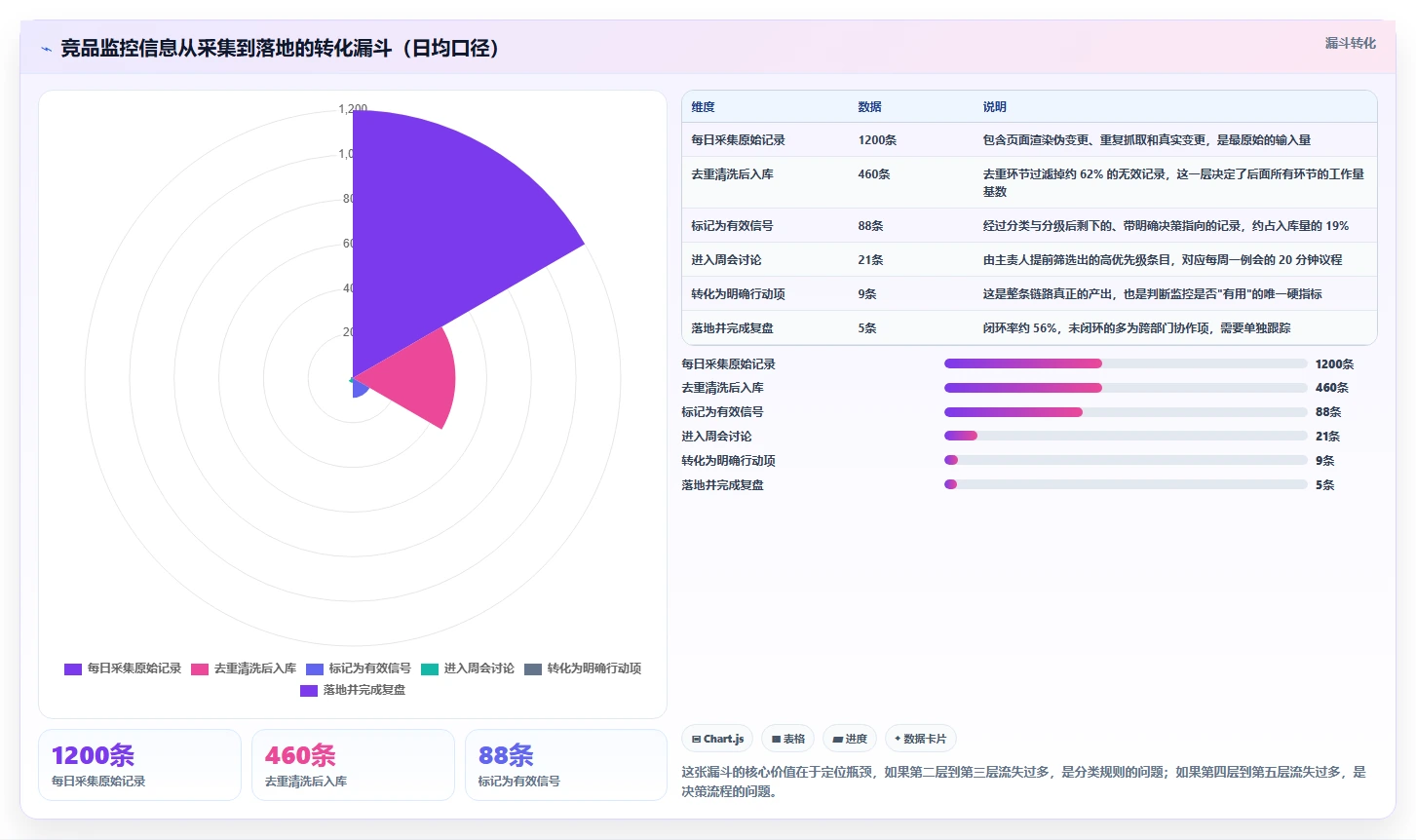Click table cell 落地并完成复盘
Screen dimensions: 1416x840
(x=732, y=328)
